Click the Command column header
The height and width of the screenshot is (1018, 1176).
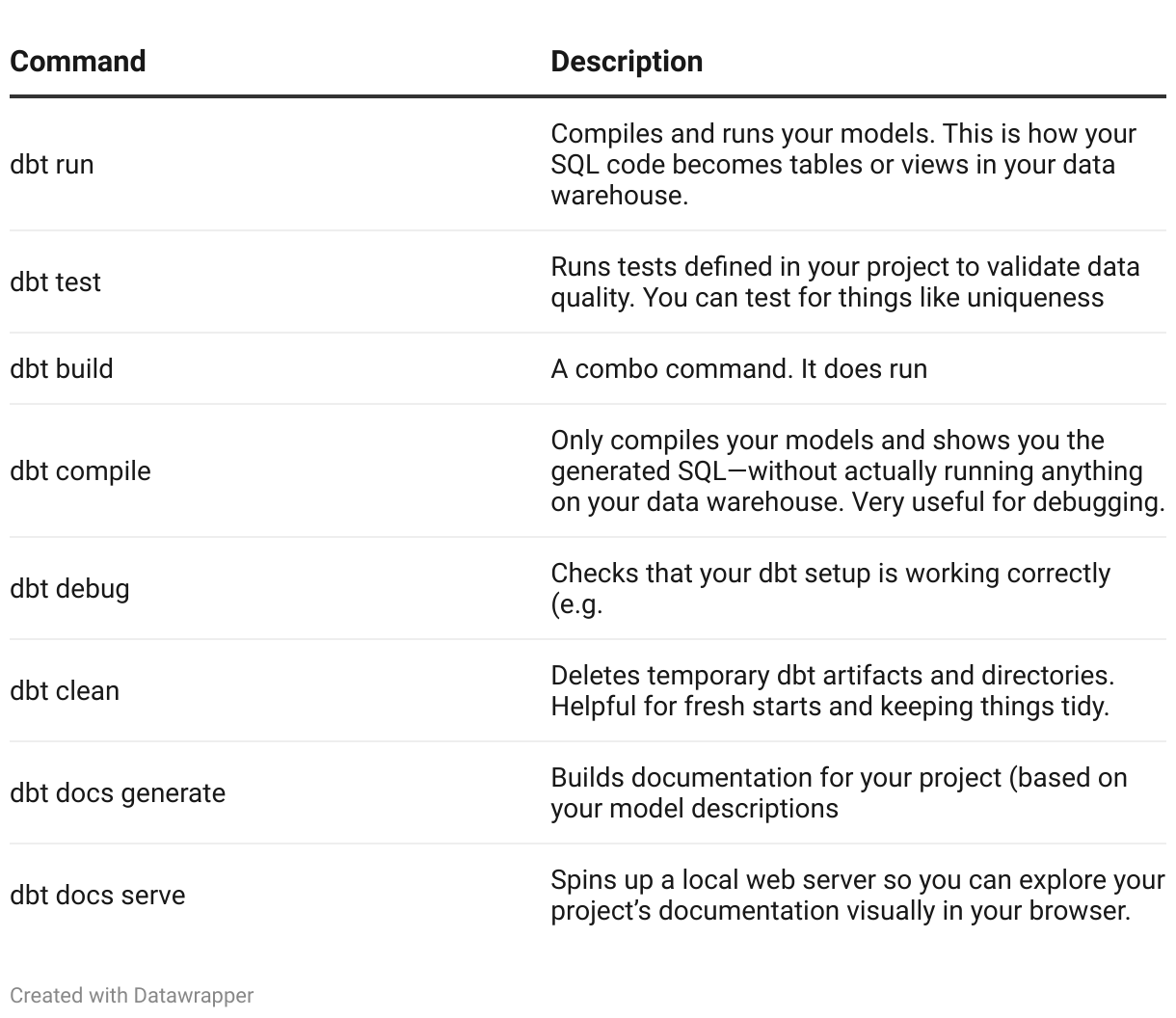[x=78, y=62]
